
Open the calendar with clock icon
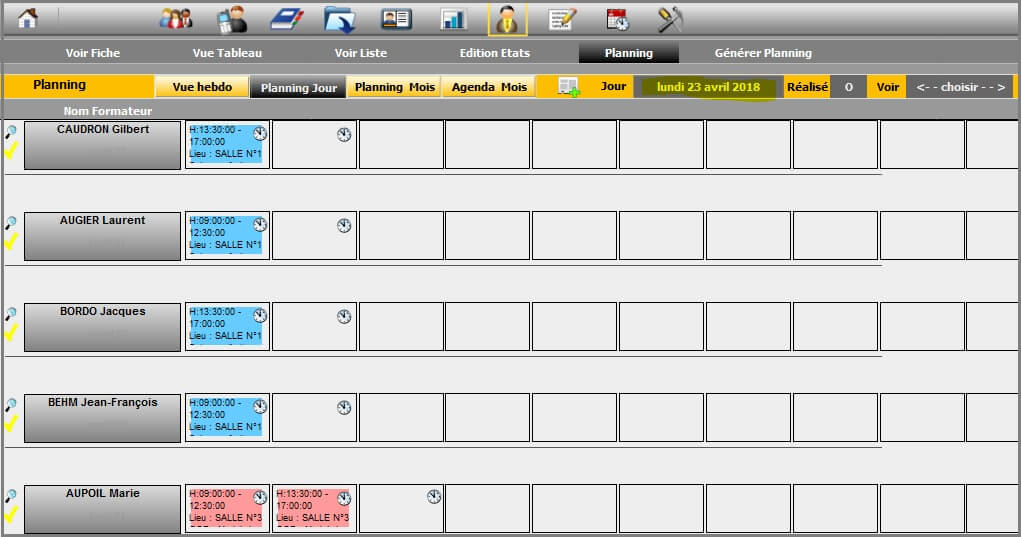tap(617, 19)
